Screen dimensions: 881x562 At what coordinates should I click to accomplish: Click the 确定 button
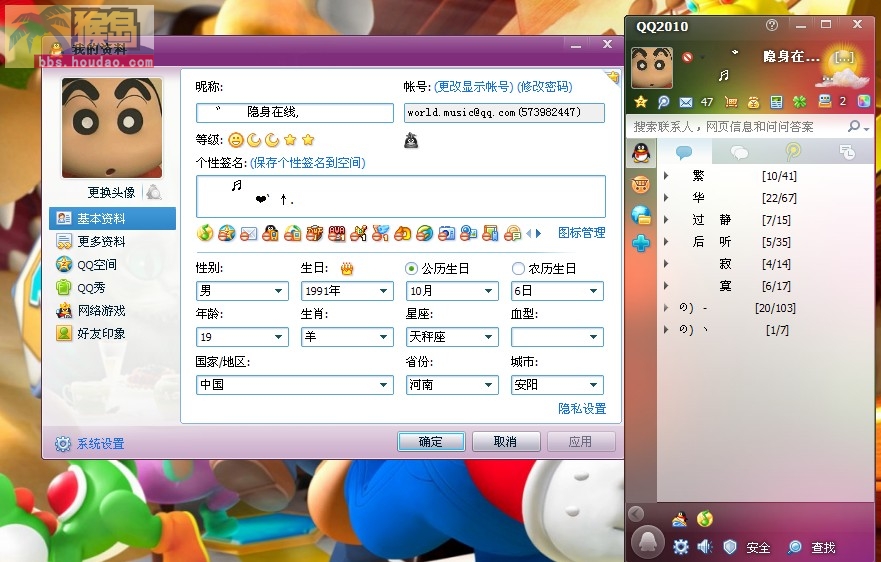(x=431, y=442)
